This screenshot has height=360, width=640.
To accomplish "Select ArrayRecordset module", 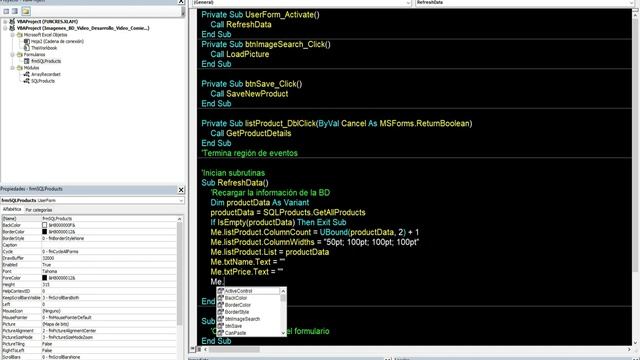I will pyautogui.click(x=46, y=74).
